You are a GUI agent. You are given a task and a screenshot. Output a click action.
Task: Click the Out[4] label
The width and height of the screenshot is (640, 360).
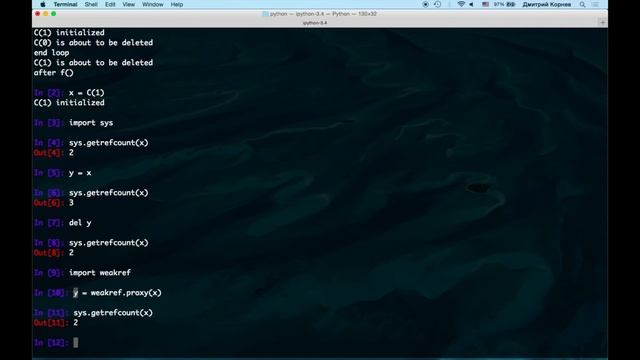point(49,153)
